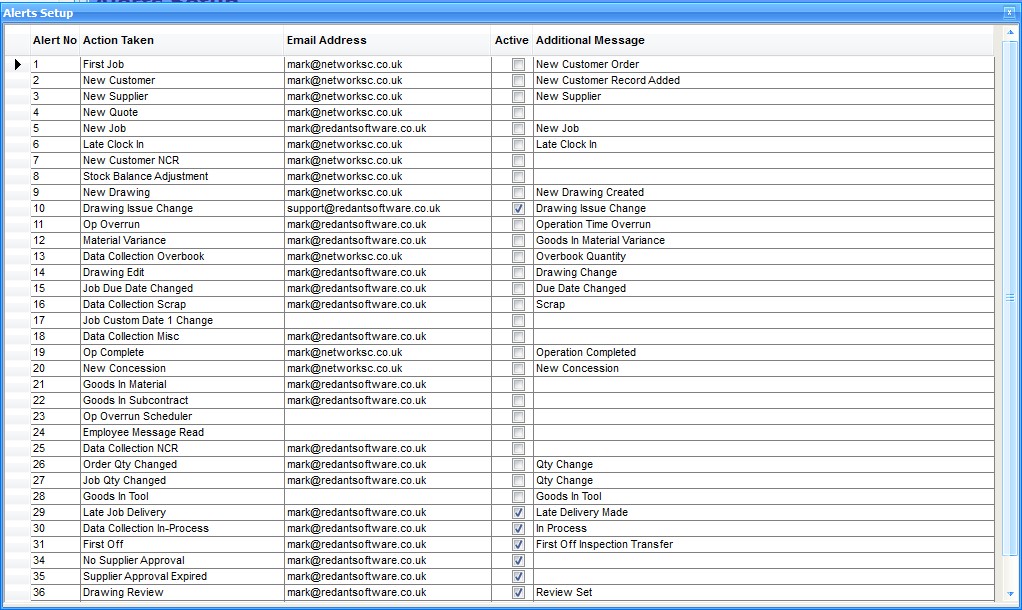Click the scroll down arrow of the grid

(1009, 595)
